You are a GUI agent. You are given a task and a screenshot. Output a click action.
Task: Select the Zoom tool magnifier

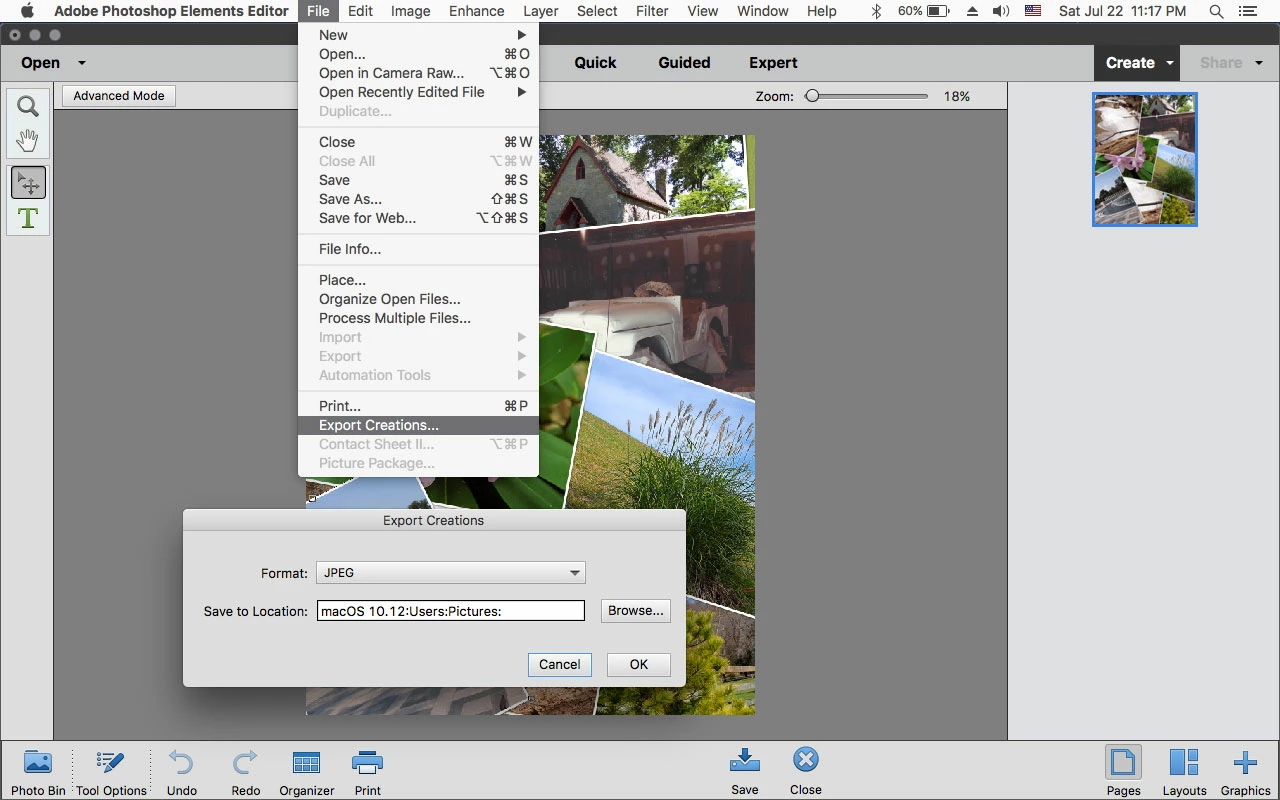pyautogui.click(x=28, y=106)
